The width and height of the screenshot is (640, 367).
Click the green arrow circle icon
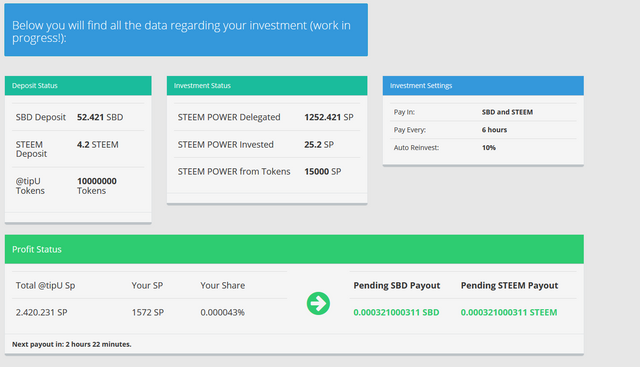coord(318,303)
